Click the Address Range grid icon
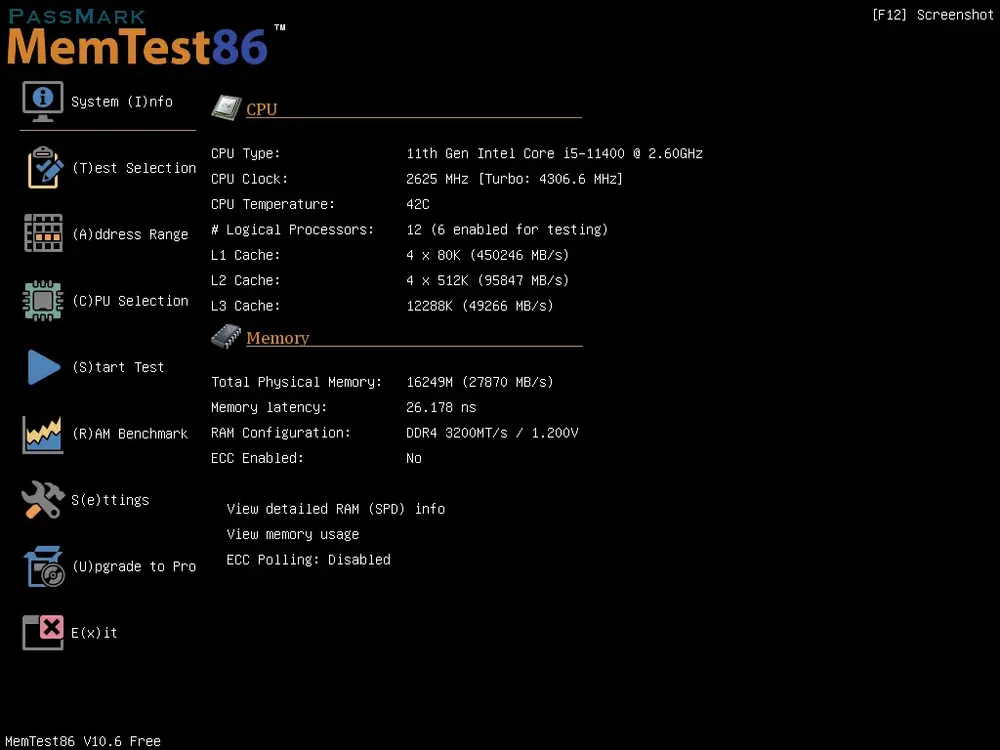Image resolution: width=1000 pixels, height=750 pixels. tap(43, 233)
